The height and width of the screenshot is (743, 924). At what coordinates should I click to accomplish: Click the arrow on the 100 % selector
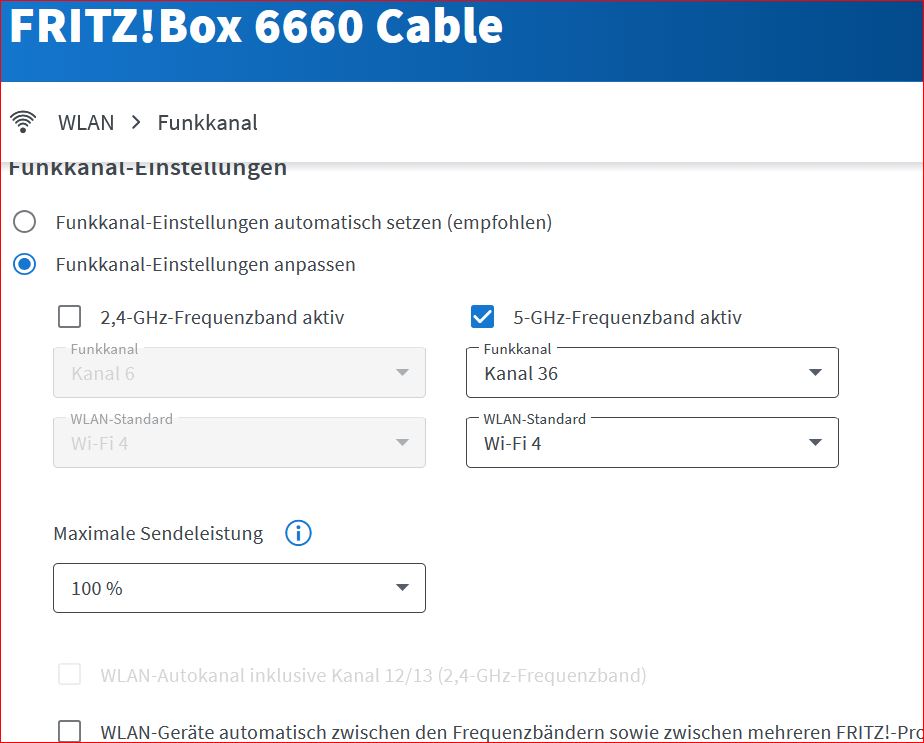tap(402, 588)
